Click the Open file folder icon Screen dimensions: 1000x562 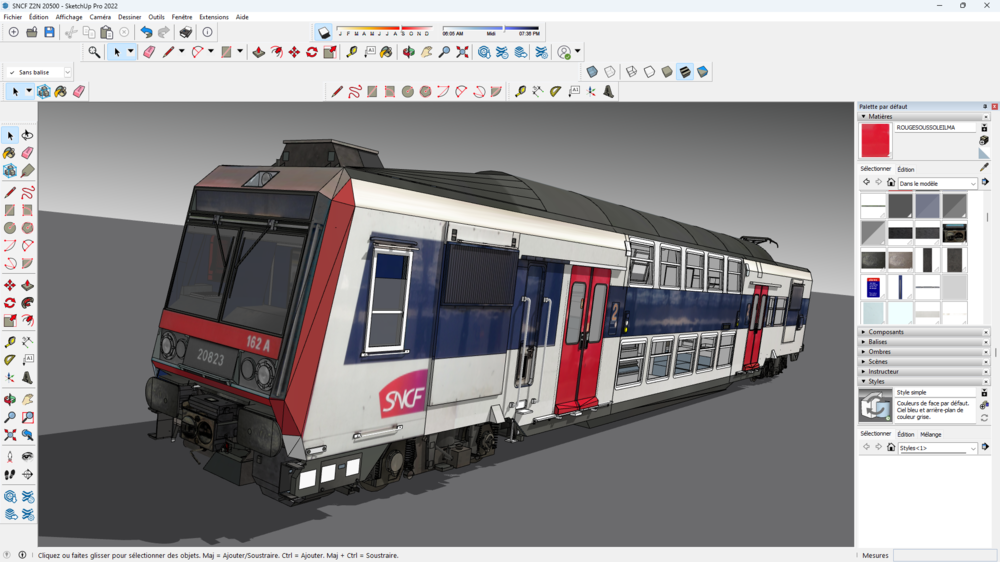31,32
